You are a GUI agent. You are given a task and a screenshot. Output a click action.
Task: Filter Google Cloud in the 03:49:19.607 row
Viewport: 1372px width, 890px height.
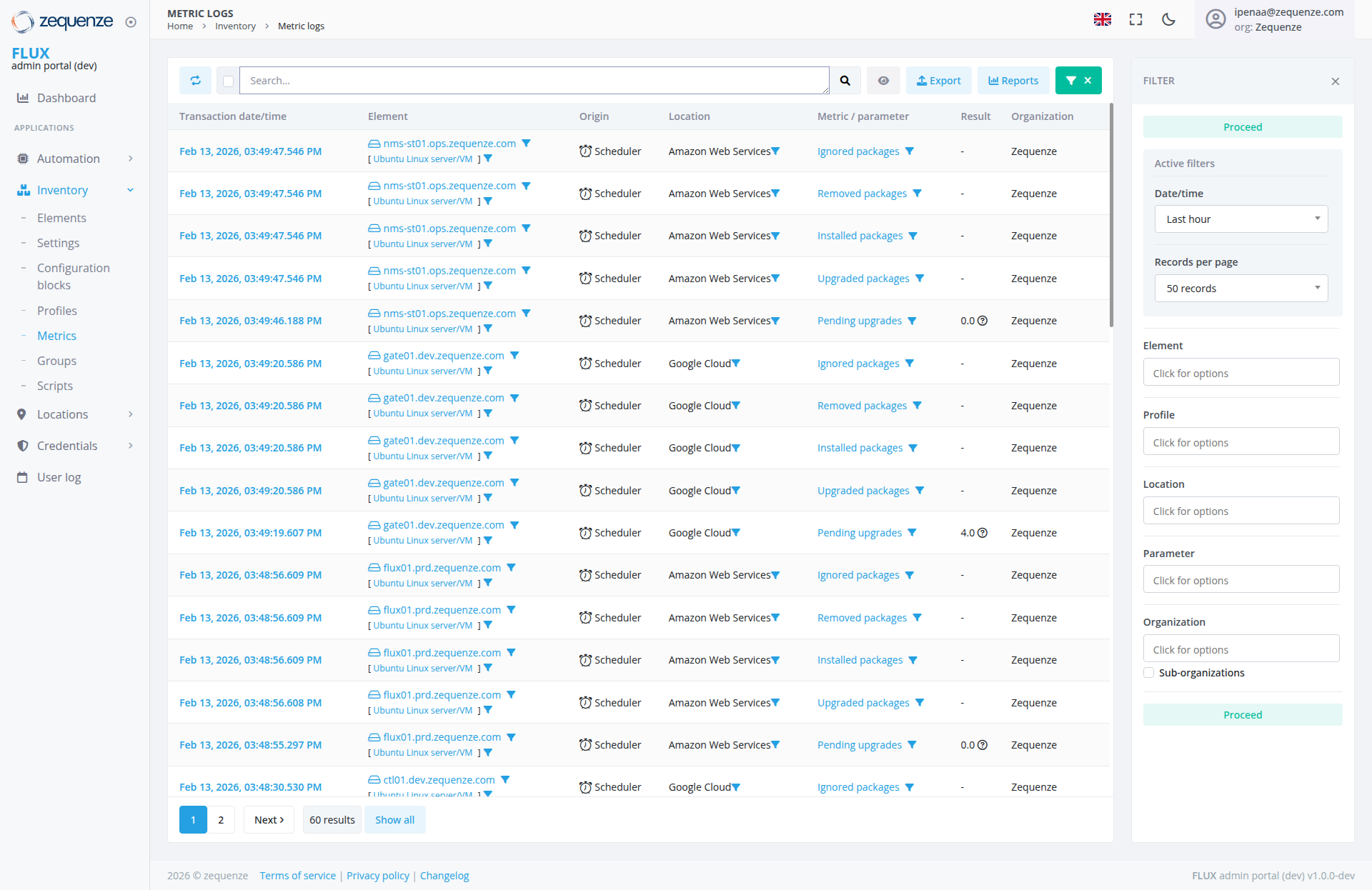point(736,533)
